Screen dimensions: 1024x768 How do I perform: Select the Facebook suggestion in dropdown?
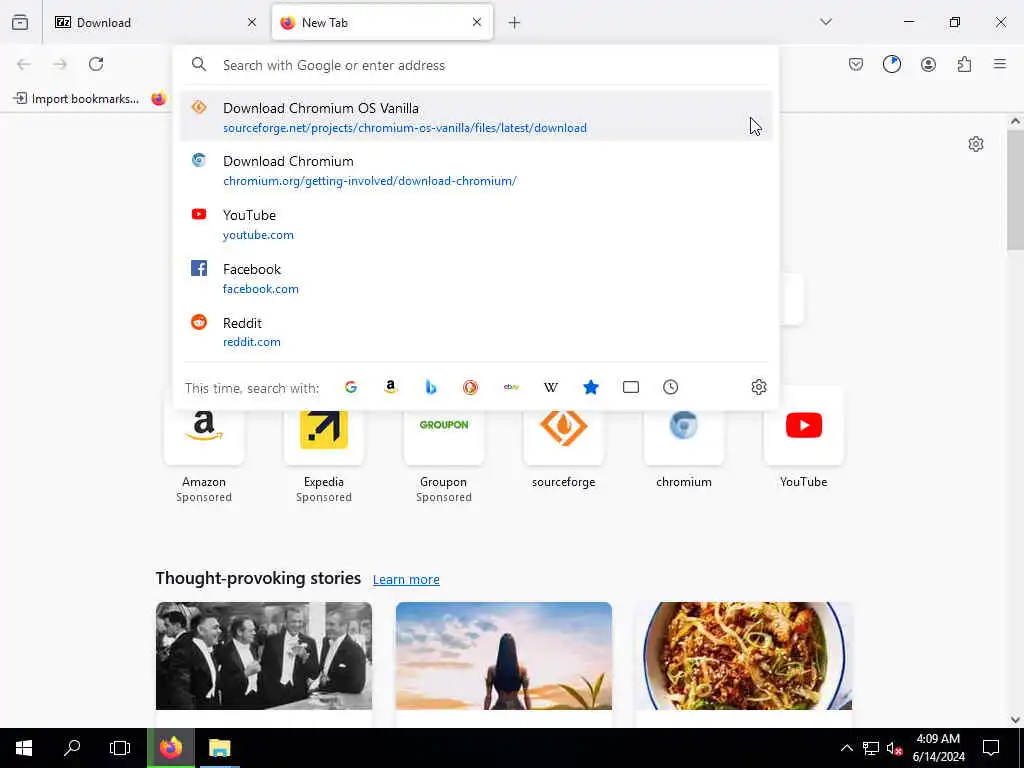coord(475,278)
